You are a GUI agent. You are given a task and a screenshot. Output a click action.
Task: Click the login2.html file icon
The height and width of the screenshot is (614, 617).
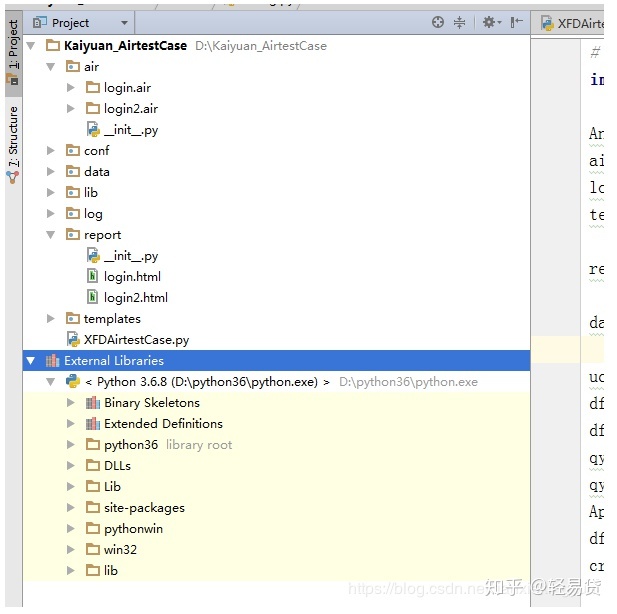(x=92, y=297)
